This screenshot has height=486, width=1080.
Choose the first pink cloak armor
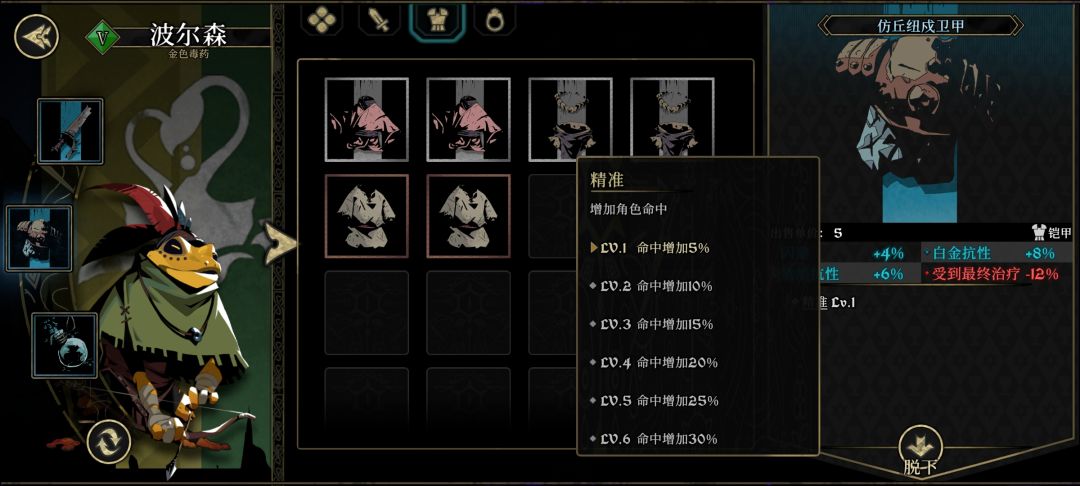click(366, 119)
